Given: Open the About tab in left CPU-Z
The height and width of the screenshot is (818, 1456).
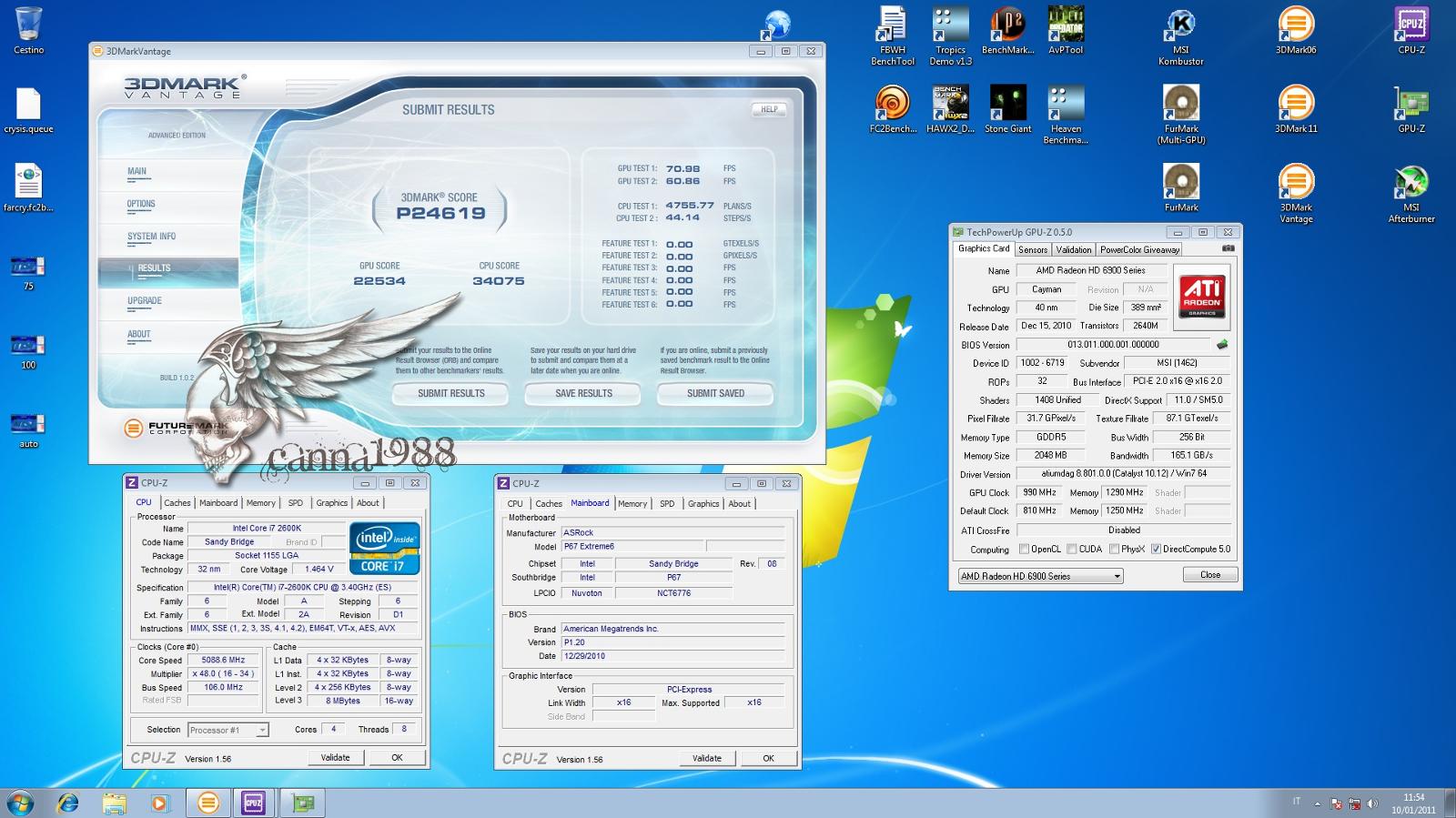Looking at the screenshot, I should (x=368, y=502).
